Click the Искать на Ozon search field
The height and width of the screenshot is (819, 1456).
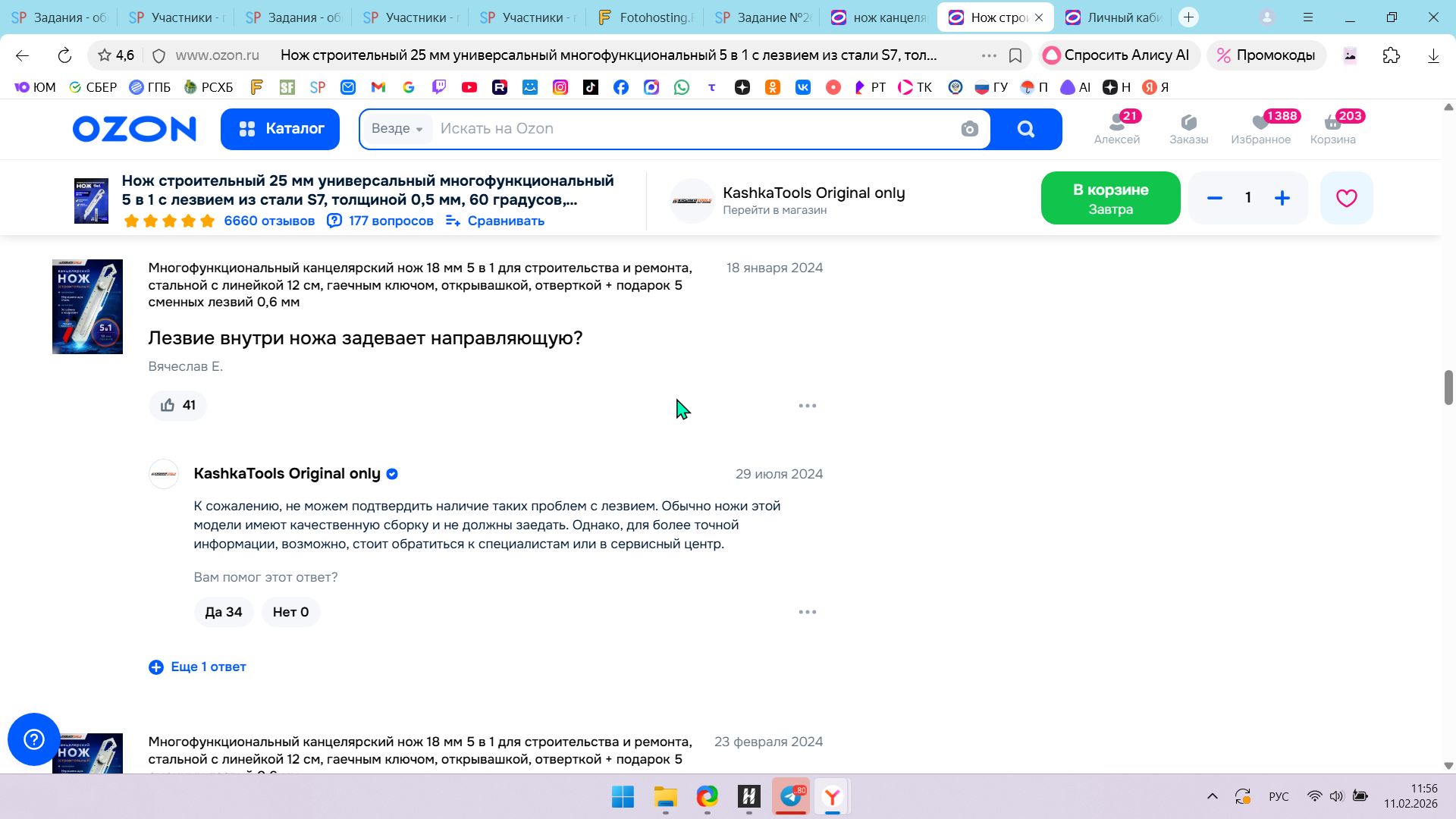click(x=682, y=129)
